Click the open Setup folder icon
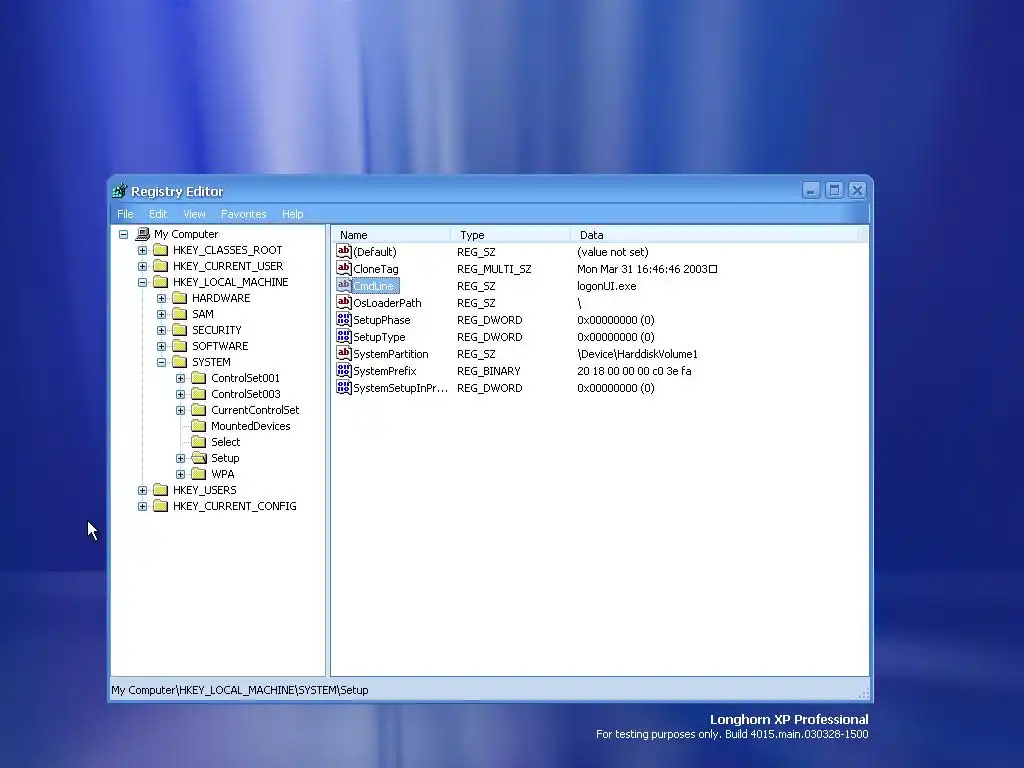 point(199,458)
